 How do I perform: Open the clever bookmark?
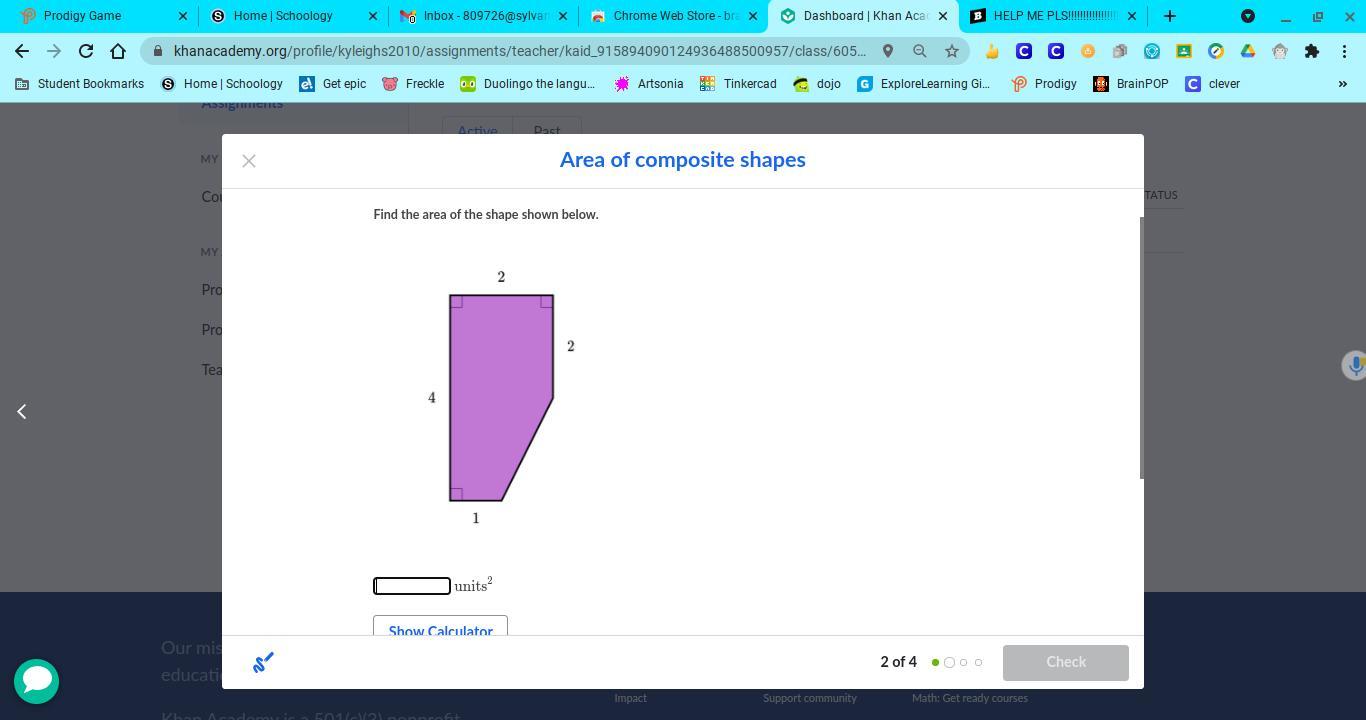pos(1213,84)
